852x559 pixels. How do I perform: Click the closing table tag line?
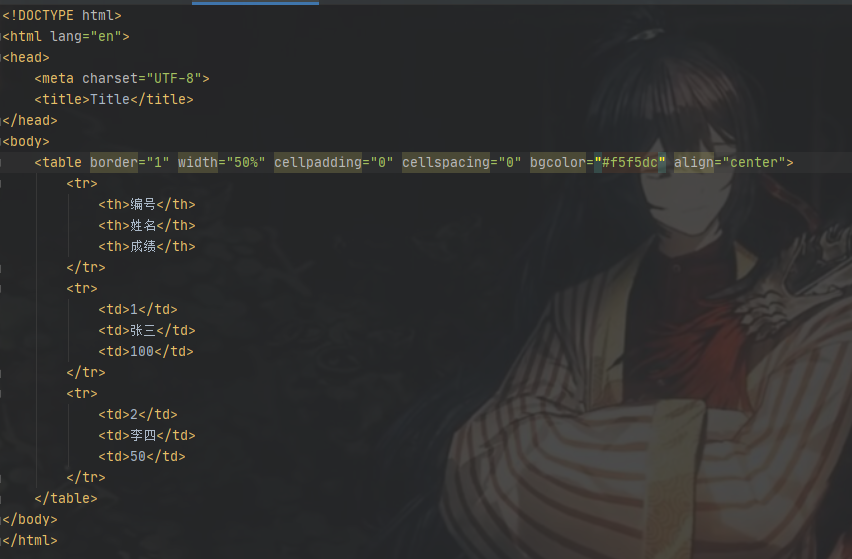pyautogui.click(x=66, y=498)
